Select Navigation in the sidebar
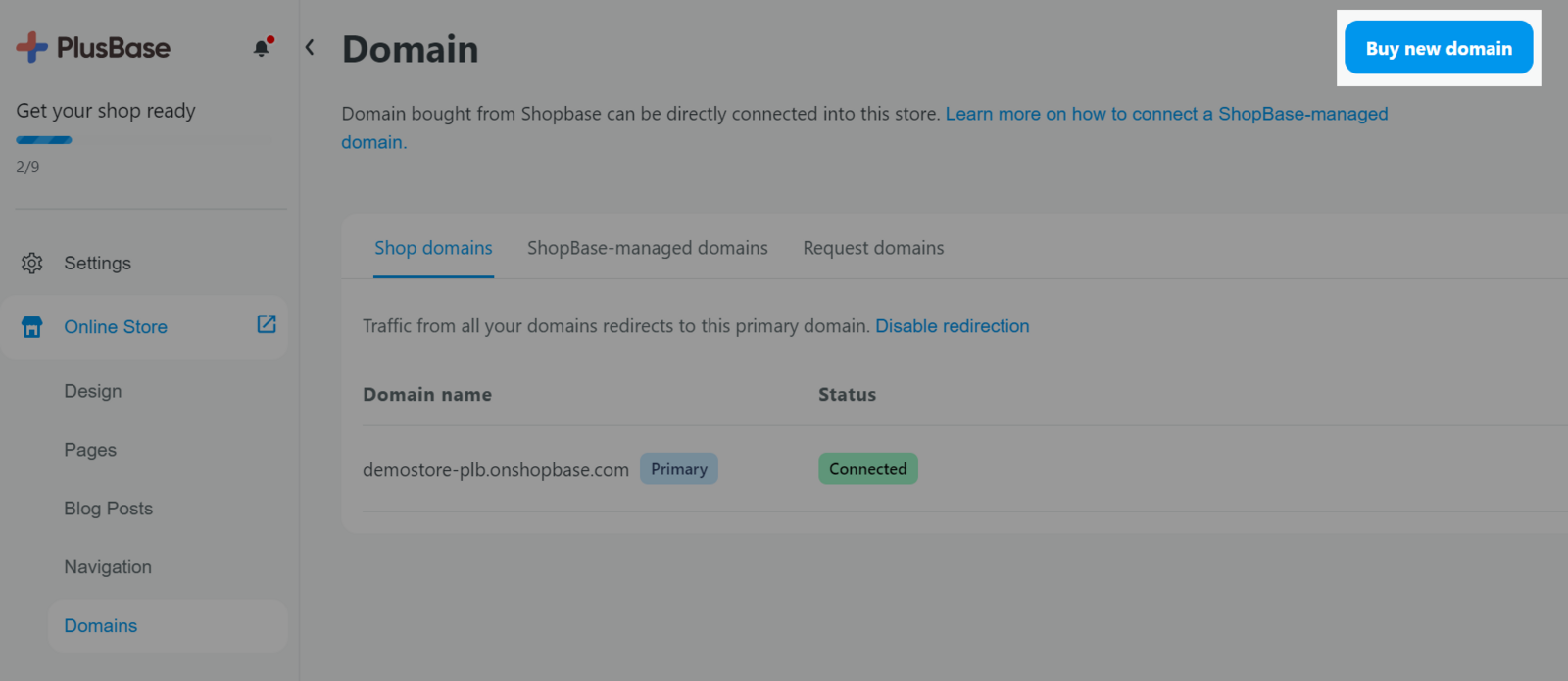The width and height of the screenshot is (1568, 681). click(108, 567)
